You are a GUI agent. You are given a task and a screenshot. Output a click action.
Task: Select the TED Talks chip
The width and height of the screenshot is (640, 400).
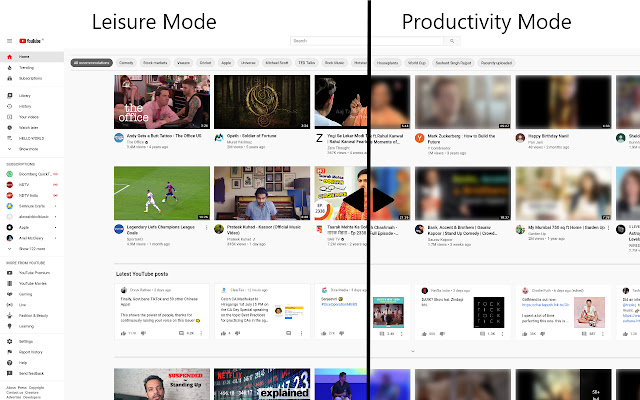click(x=307, y=63)
